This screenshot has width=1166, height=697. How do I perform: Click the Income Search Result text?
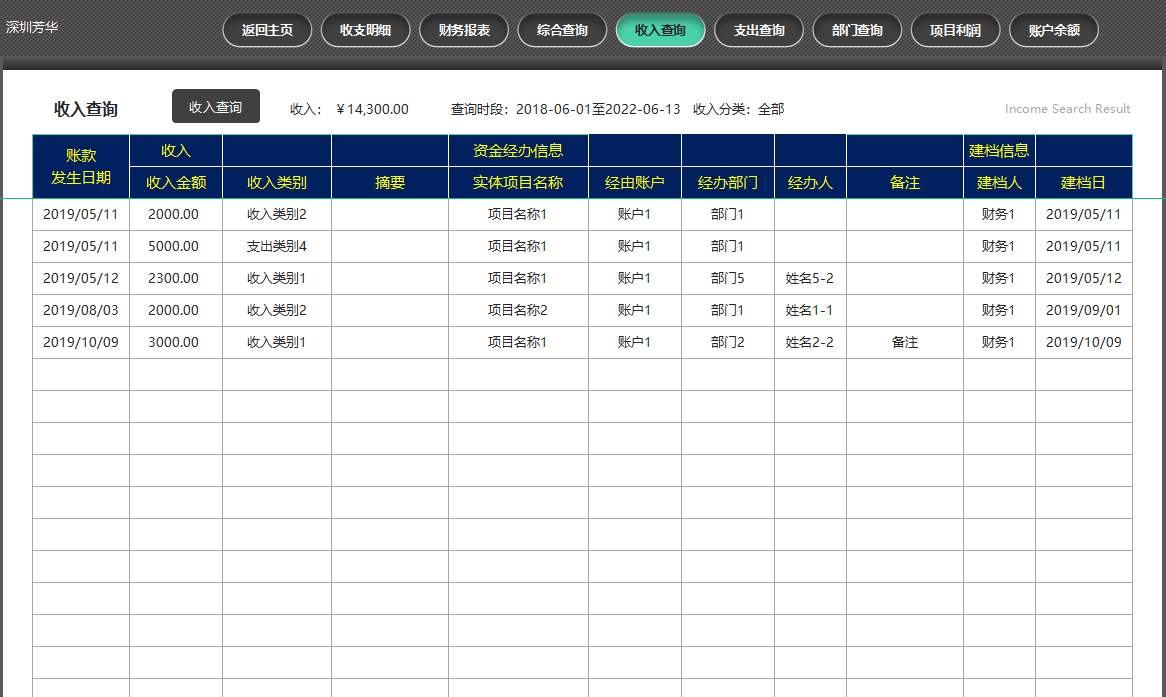pos(1067,109)
